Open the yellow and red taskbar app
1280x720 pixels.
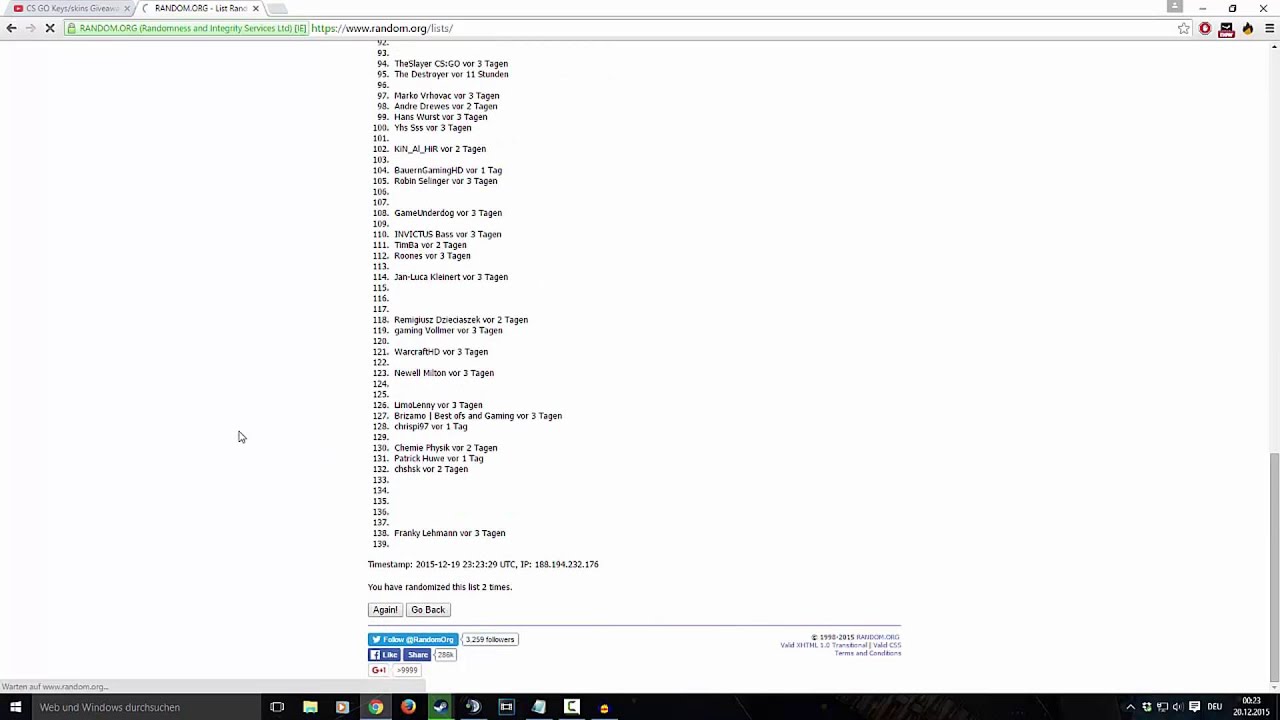click(x=604, y=707)
